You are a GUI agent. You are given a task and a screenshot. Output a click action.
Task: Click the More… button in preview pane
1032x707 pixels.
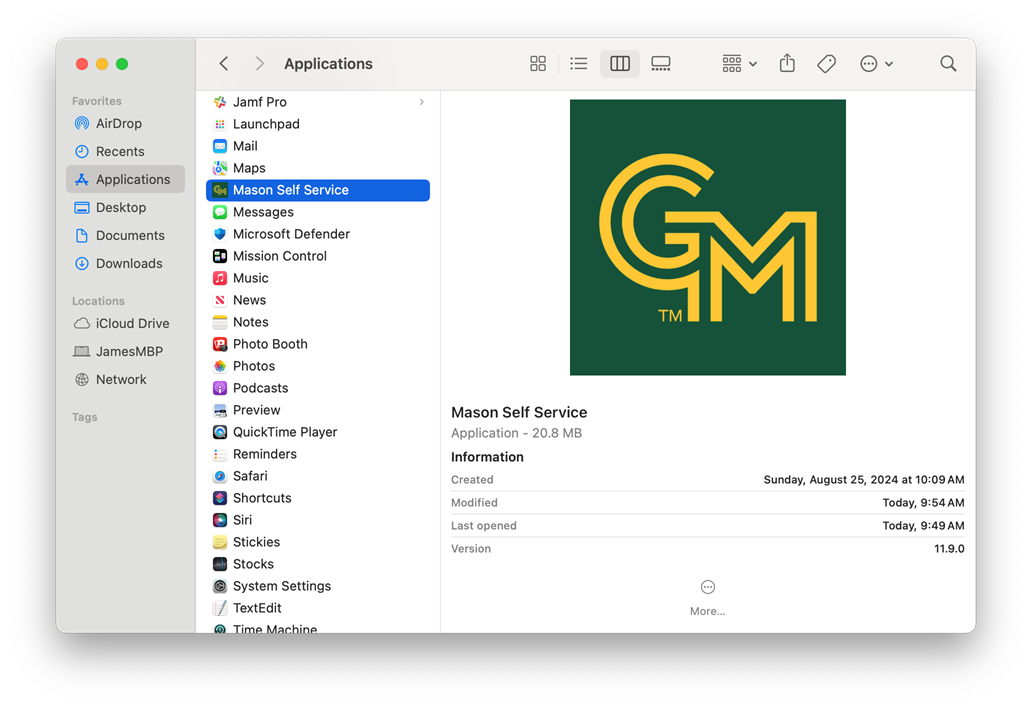pos(708,598)
